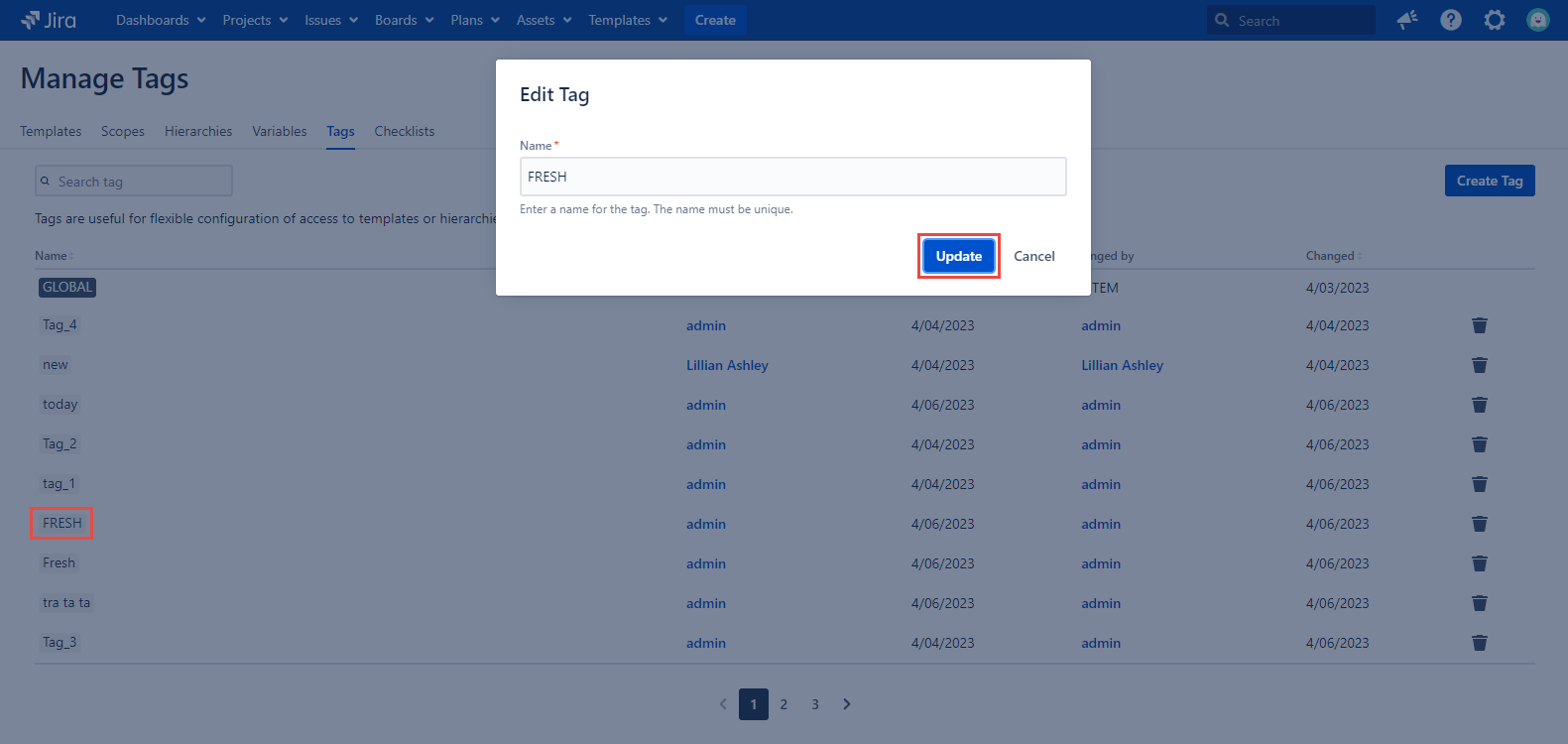Screen dimensions: 1568x744
Task: Click the tag Name input field
Action: click(x=792, y=177)
